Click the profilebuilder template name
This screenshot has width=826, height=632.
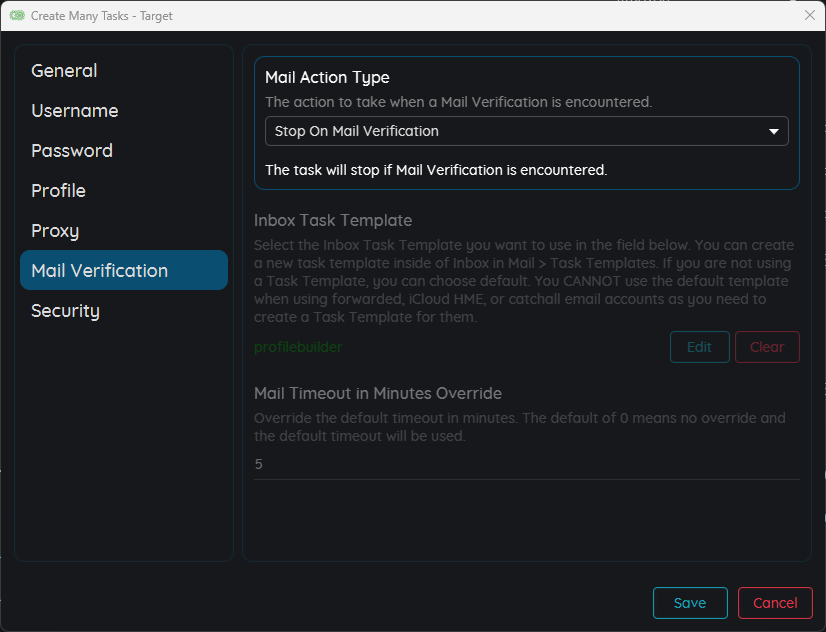coord(298,347)
